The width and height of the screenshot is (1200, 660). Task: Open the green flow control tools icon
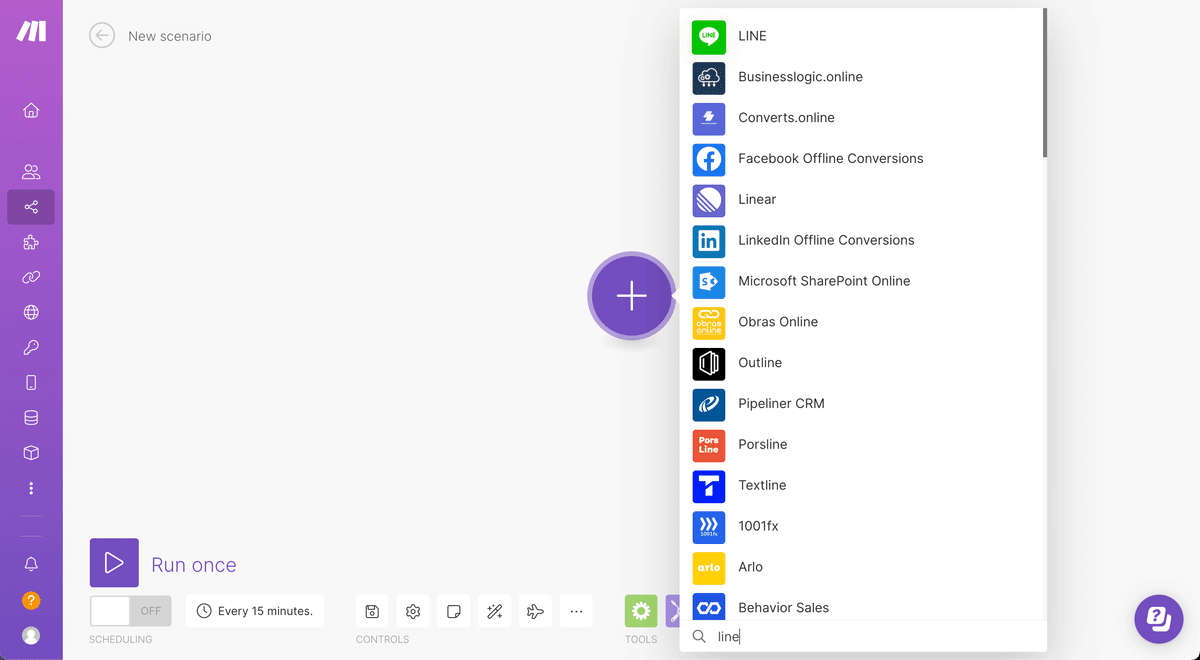(641, 611)
